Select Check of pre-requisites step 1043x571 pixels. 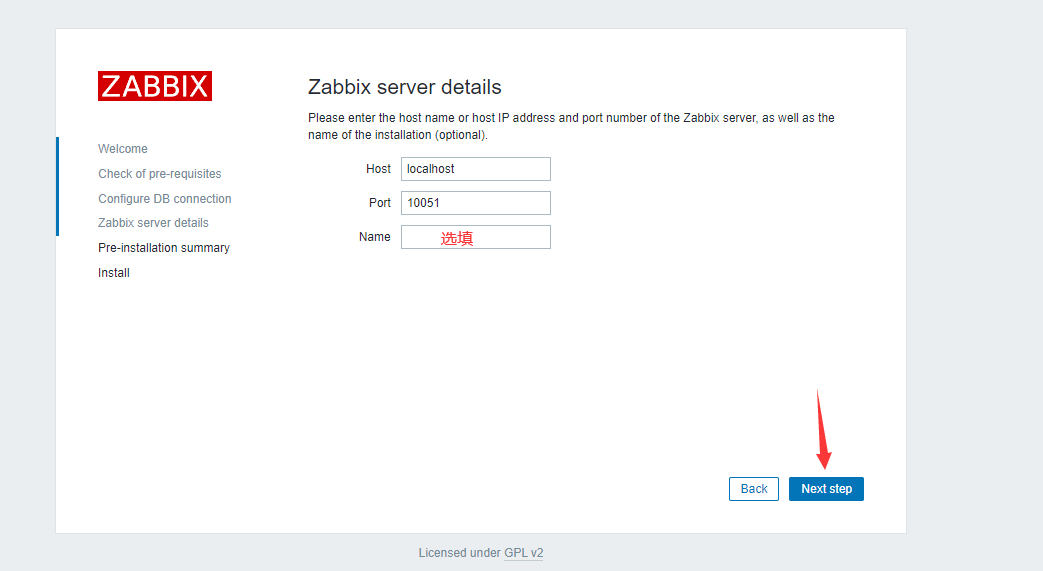[160, 174]
